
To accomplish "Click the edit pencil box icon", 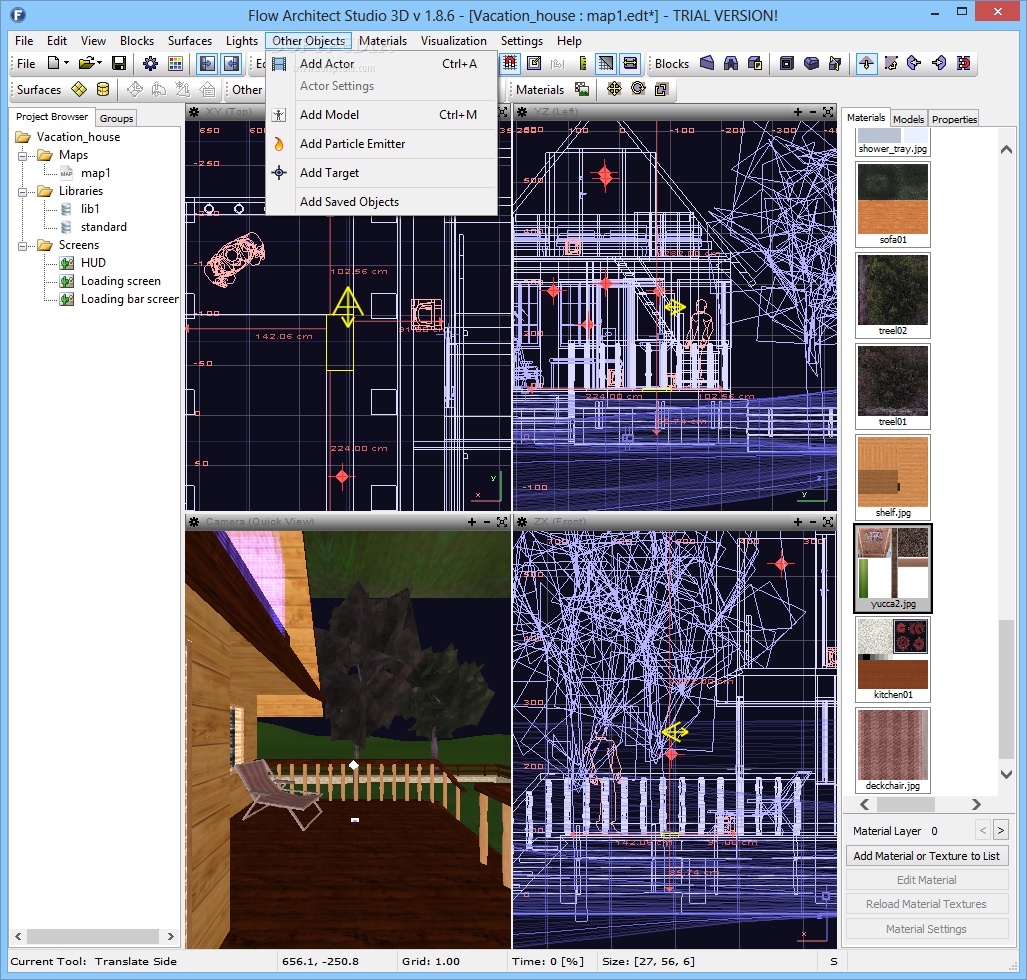I will (x=534, y=64).
